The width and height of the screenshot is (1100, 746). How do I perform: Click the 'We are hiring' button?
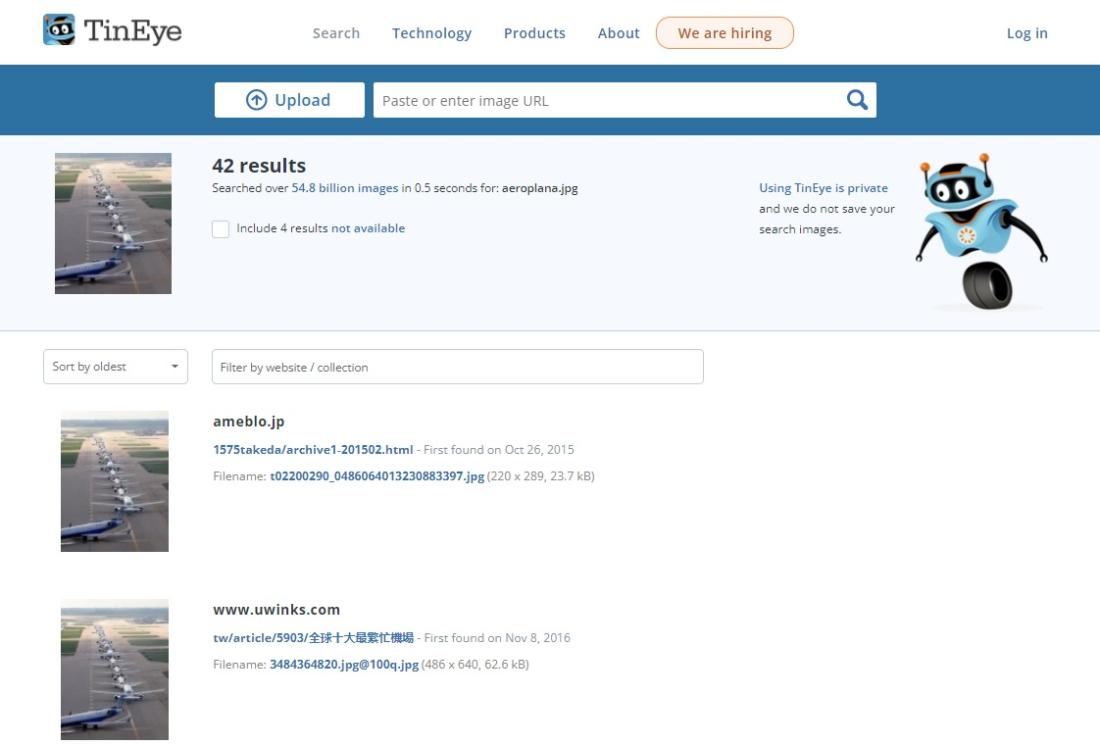pyautogui.click(x=725, y=33)
